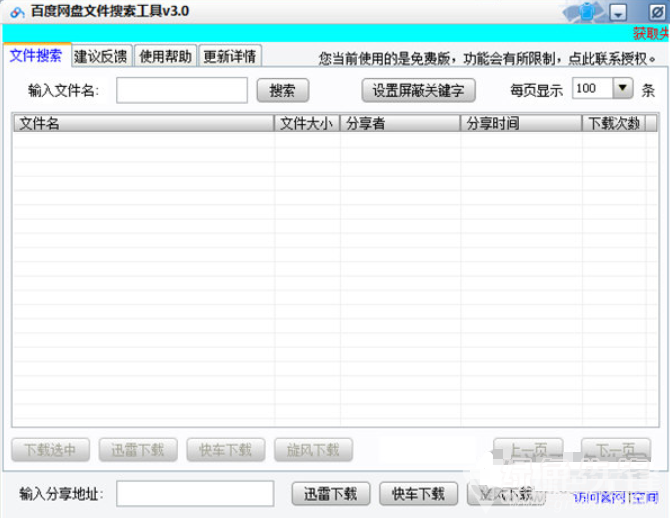Click the 迅雷下载 button below the results list
670x518 pixels.
point(138,450)
